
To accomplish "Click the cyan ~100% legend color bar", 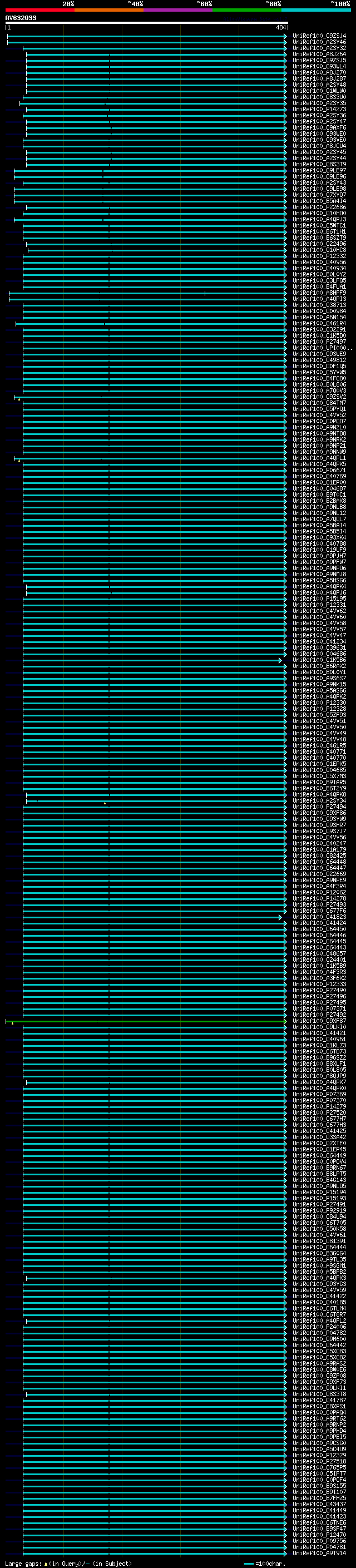I will tap(316, 10).
